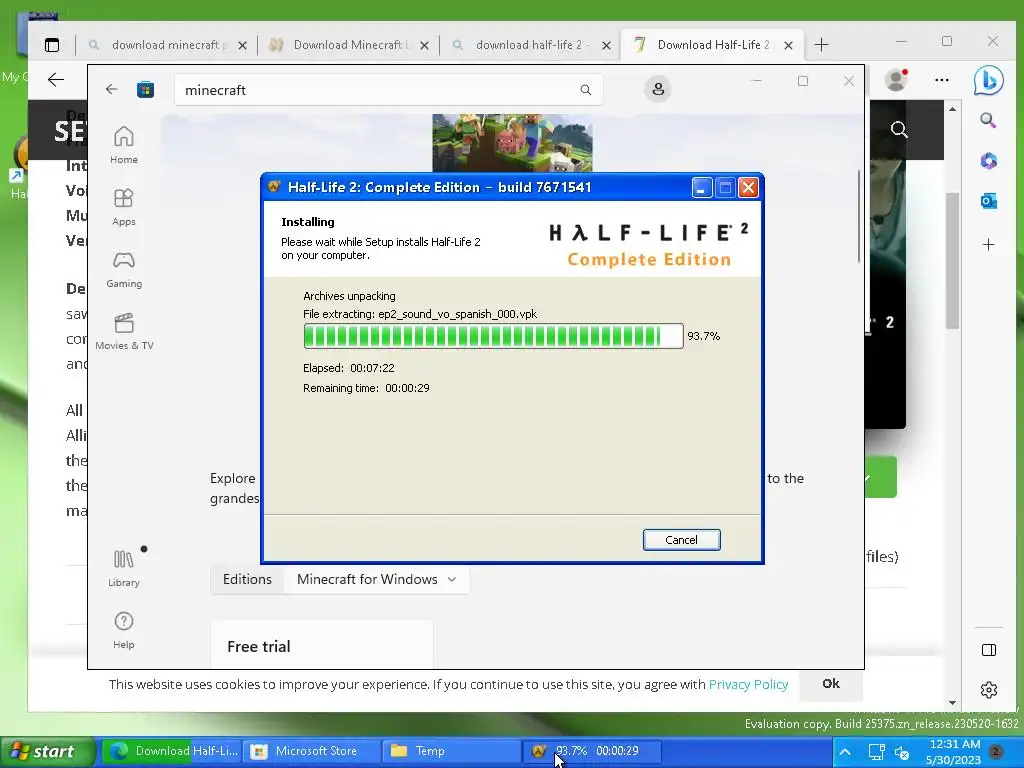1024x768 pixels.
Task: Add a site to Edge sidebar
Action: coord(988,245)
